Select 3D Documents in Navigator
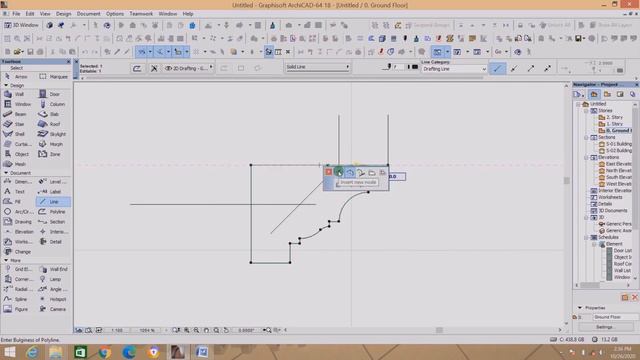The width and height of the screenshot is (640, 360). 609,211
